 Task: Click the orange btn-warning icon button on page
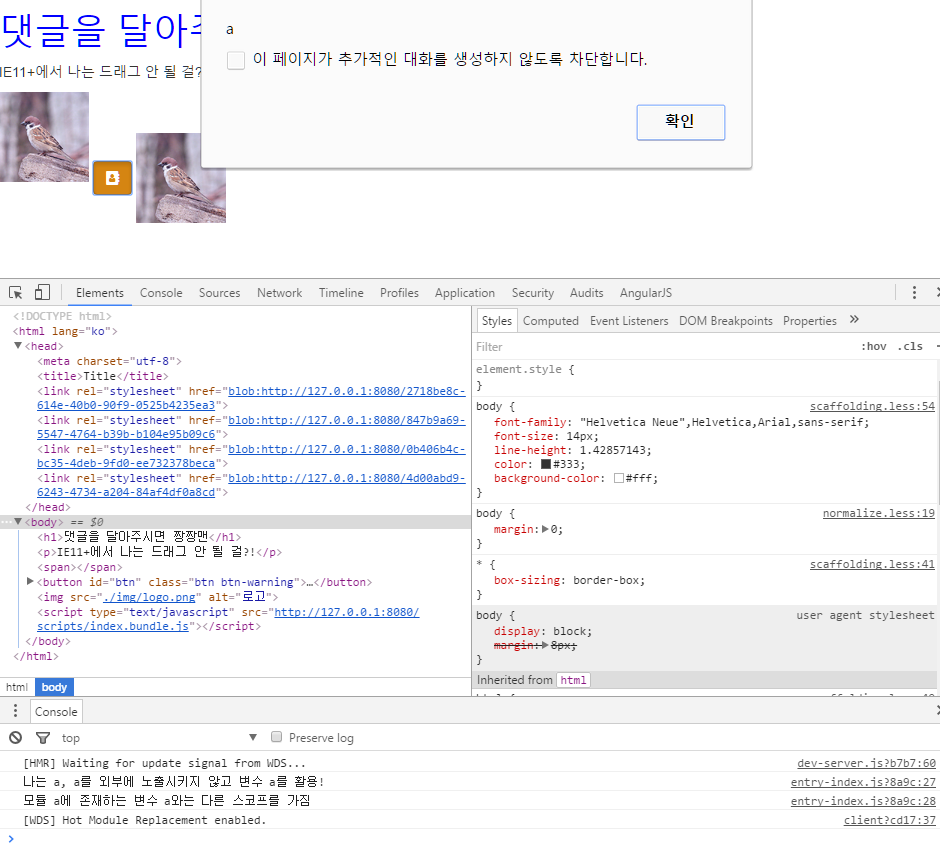[113, 178]
